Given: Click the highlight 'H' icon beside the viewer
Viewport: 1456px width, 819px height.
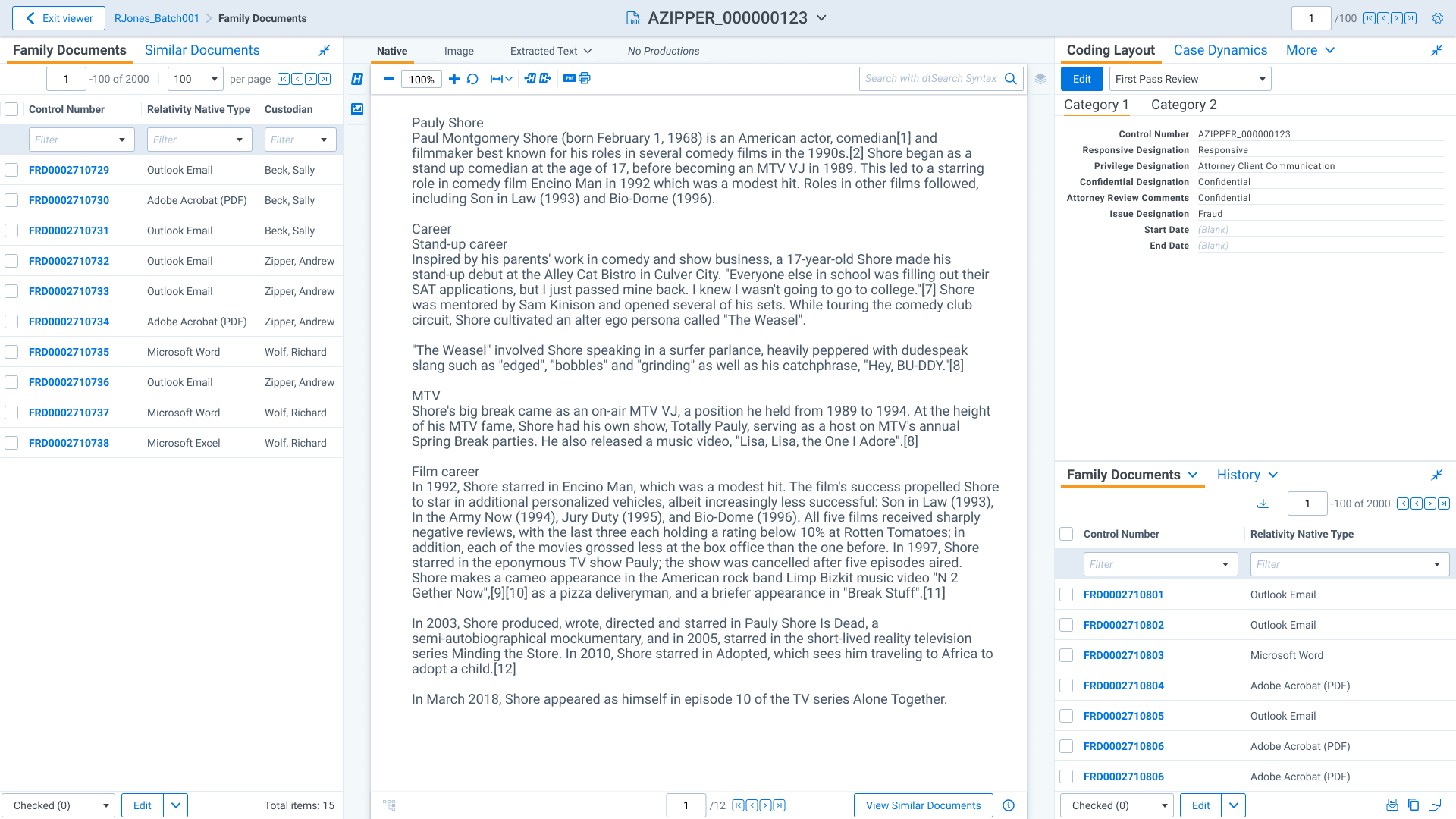Looking at the screenshot, I should click(x=357, y=79).
